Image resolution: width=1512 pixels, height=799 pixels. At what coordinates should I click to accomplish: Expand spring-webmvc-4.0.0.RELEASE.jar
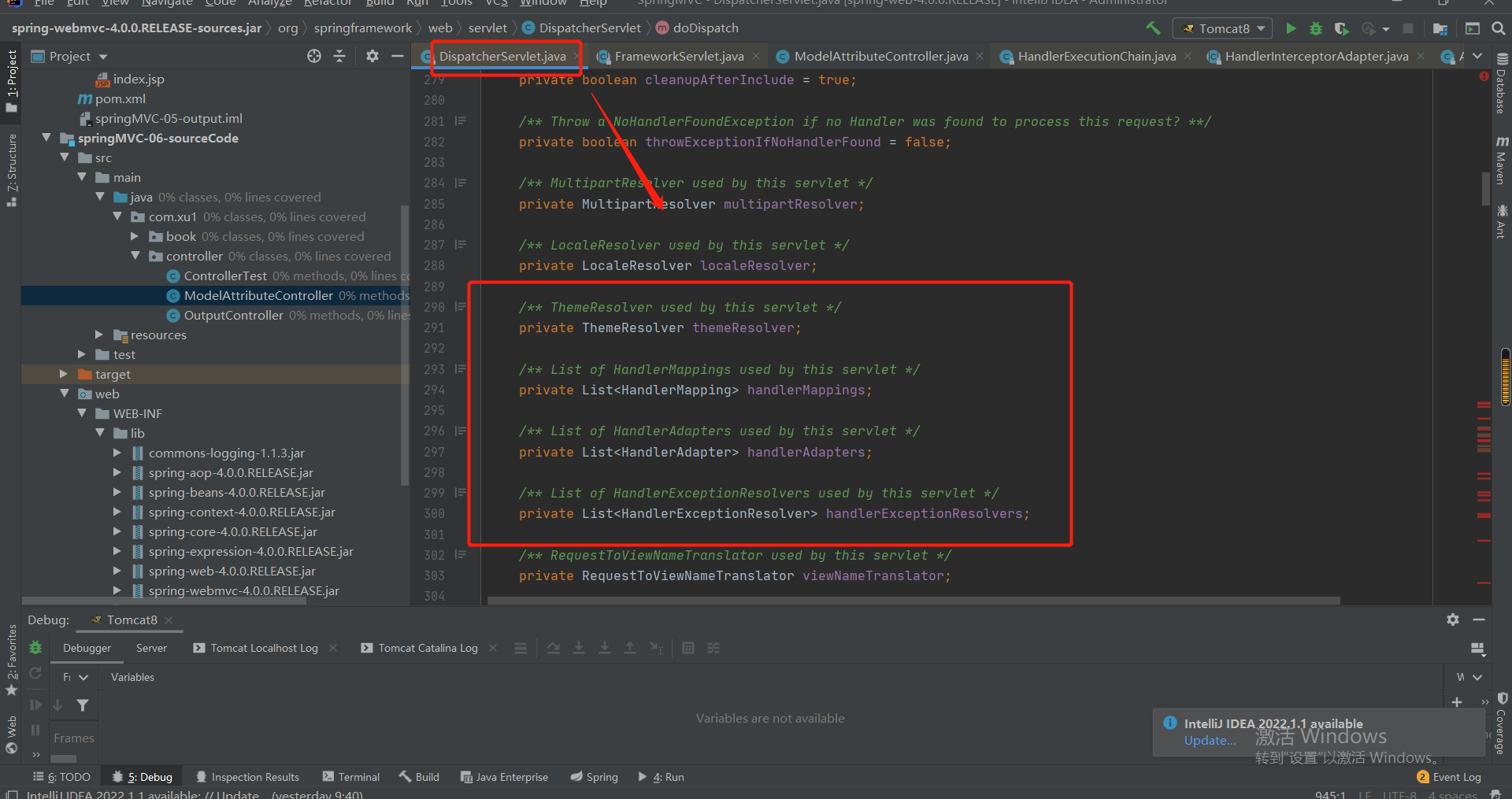pyautogui.click(x=117, y=590)
